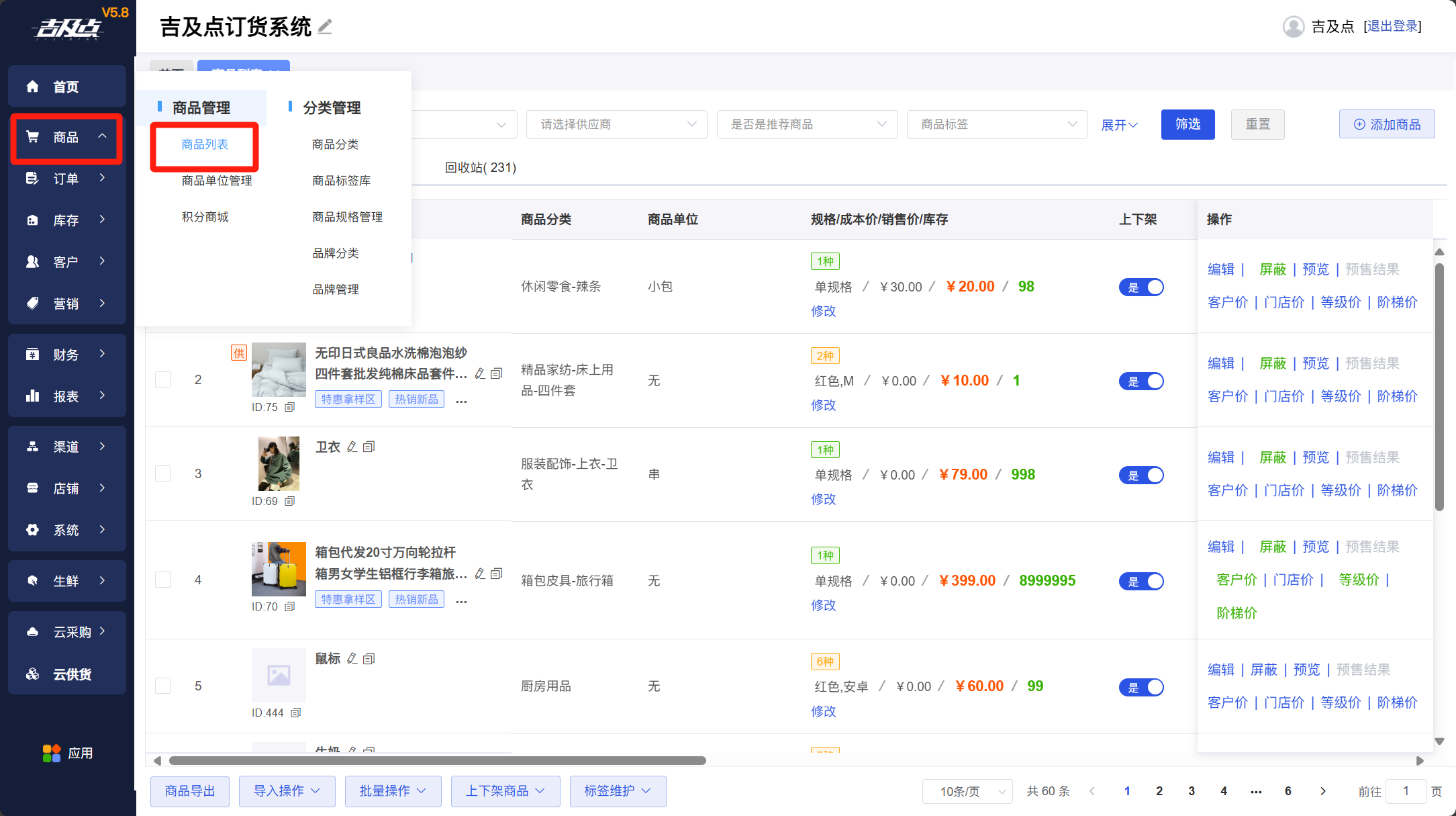Click the blue 筛选 button

coord(1187,124)
